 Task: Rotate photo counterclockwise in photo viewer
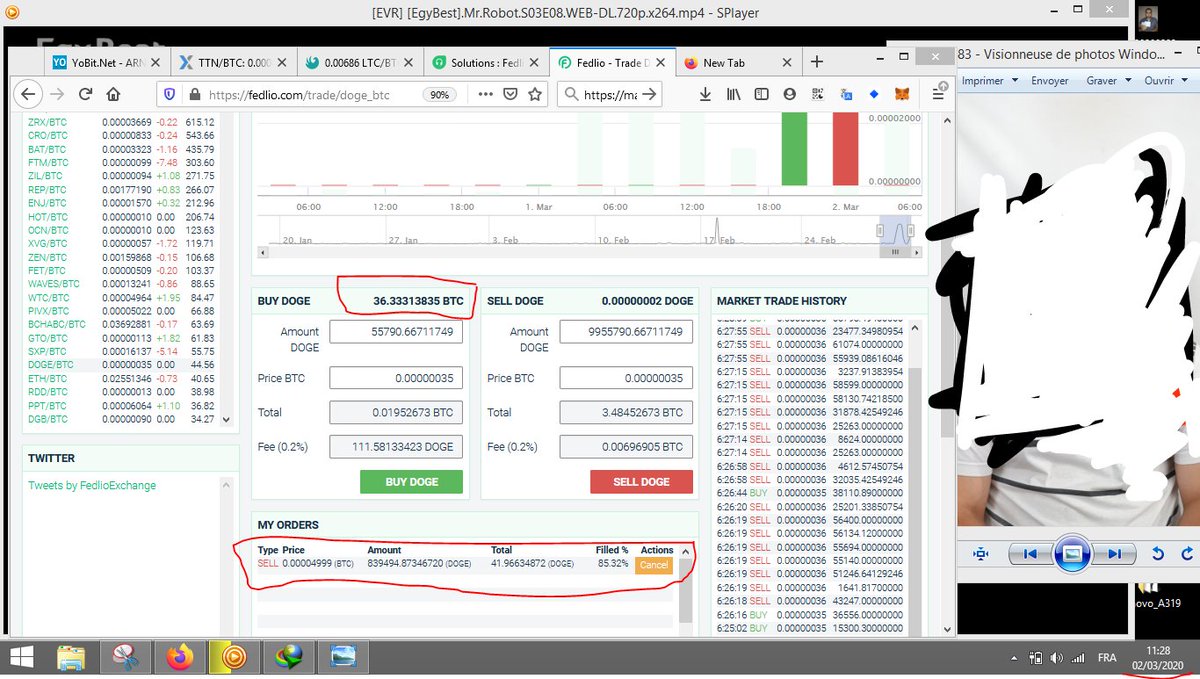1159,553
